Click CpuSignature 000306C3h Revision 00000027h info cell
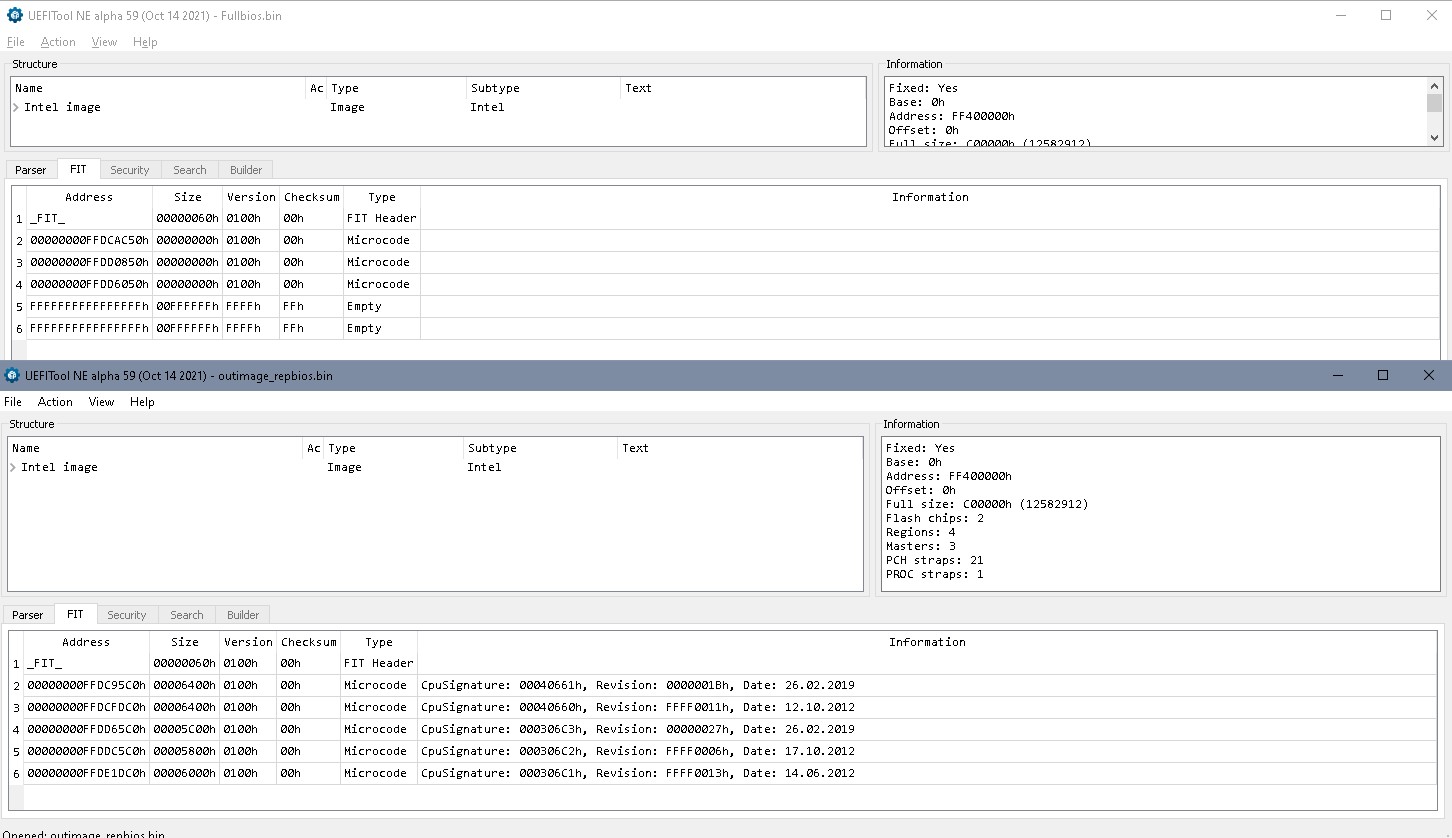The width and height of the screenshot is (1452, 838). [x=927, y=729]
